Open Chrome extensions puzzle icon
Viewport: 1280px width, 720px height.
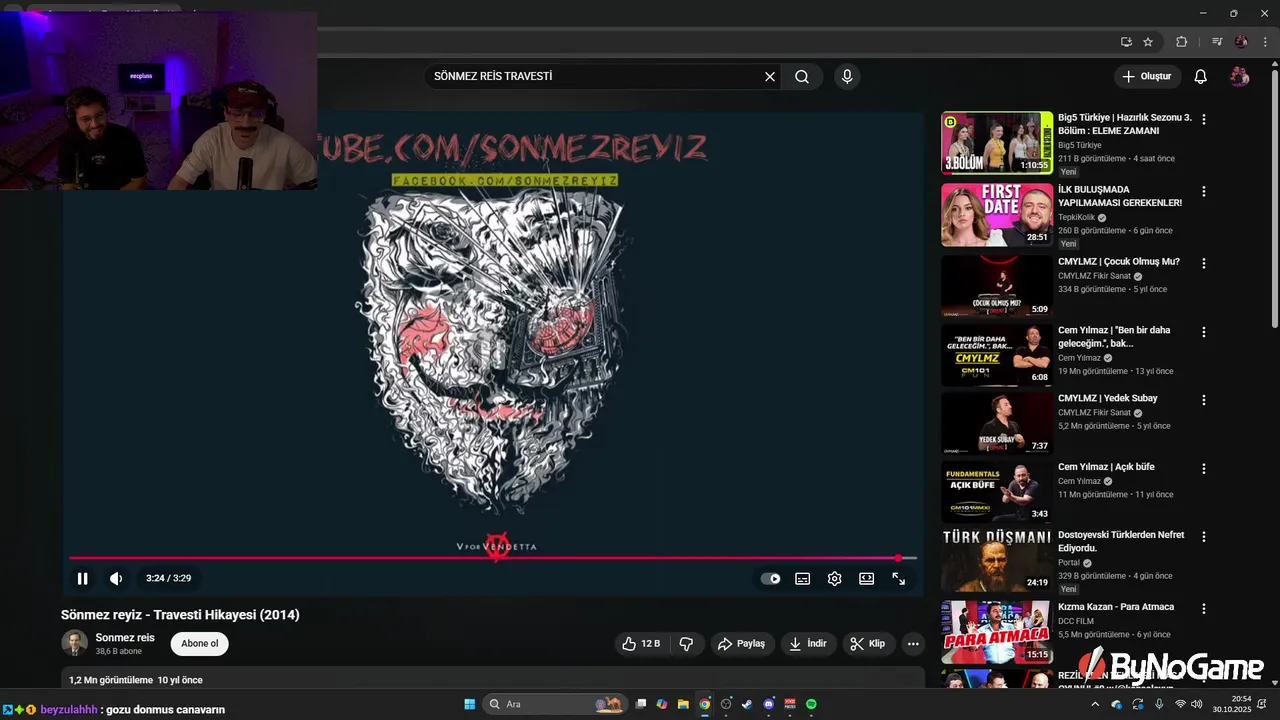pyautogui.click(x=1181, y=41)
